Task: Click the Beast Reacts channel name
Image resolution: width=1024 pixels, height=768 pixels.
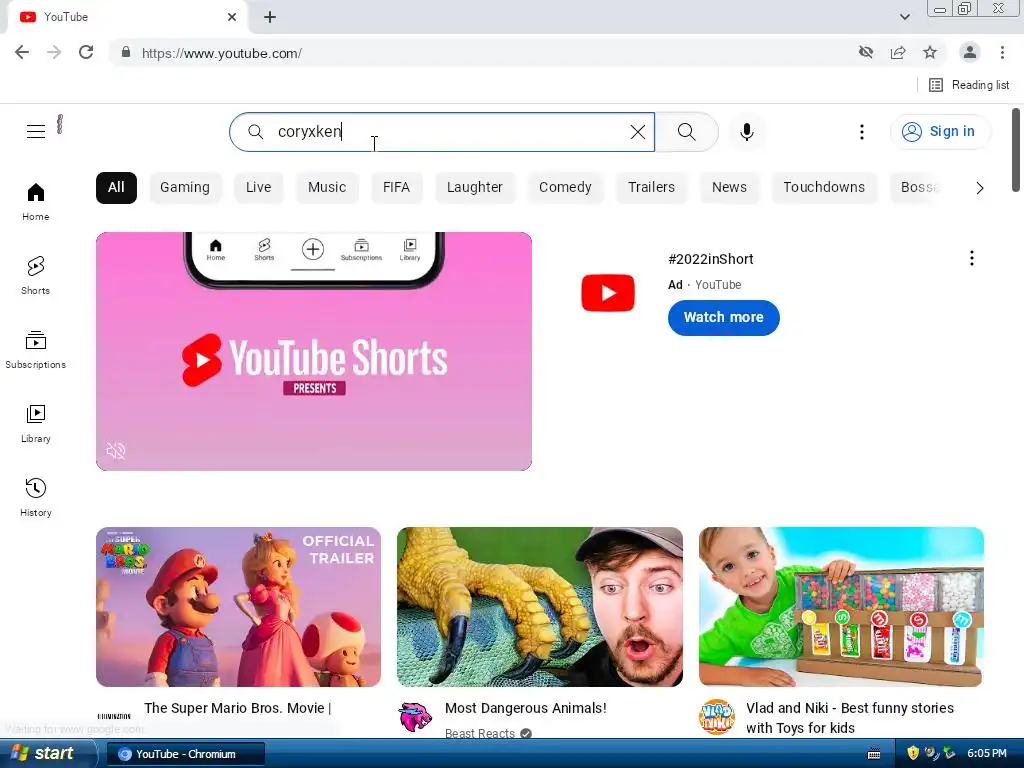Action: coord(480,733)
